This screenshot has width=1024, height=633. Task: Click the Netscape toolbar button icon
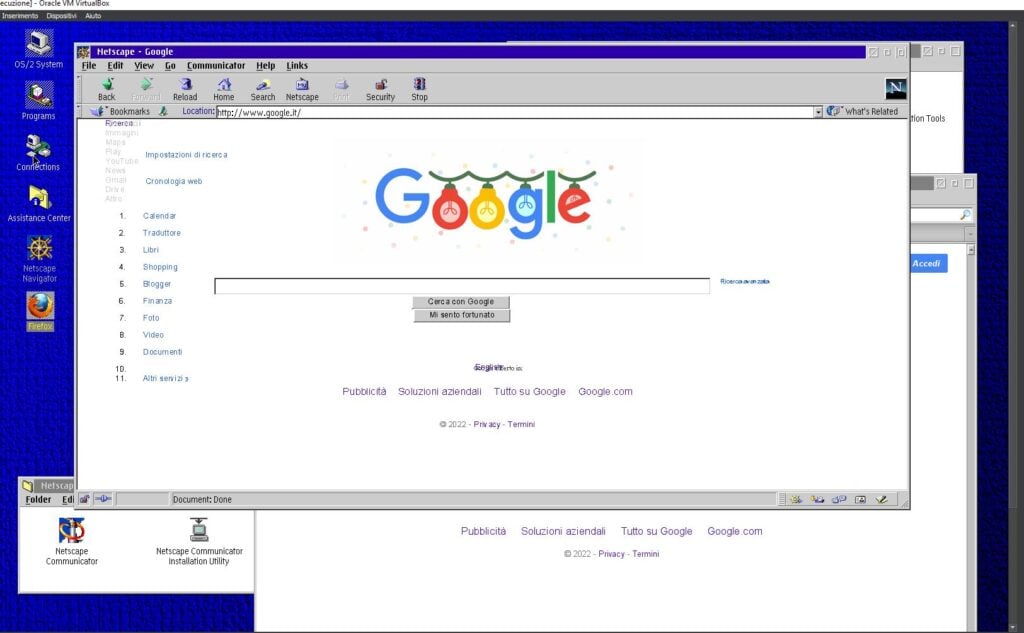tap(302, 84)
